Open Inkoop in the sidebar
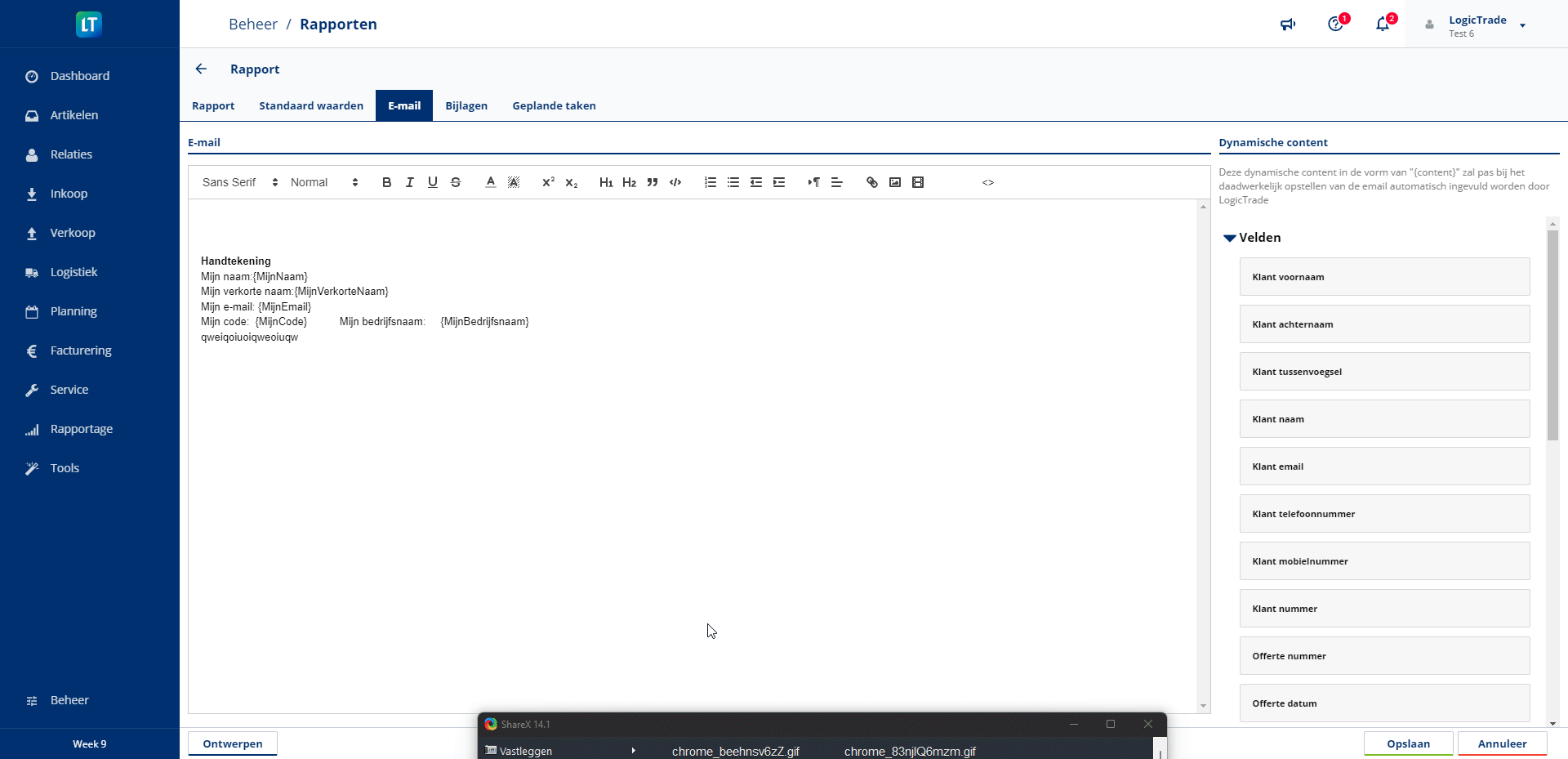Viewport: 1568px width, 759px height. 90,194
